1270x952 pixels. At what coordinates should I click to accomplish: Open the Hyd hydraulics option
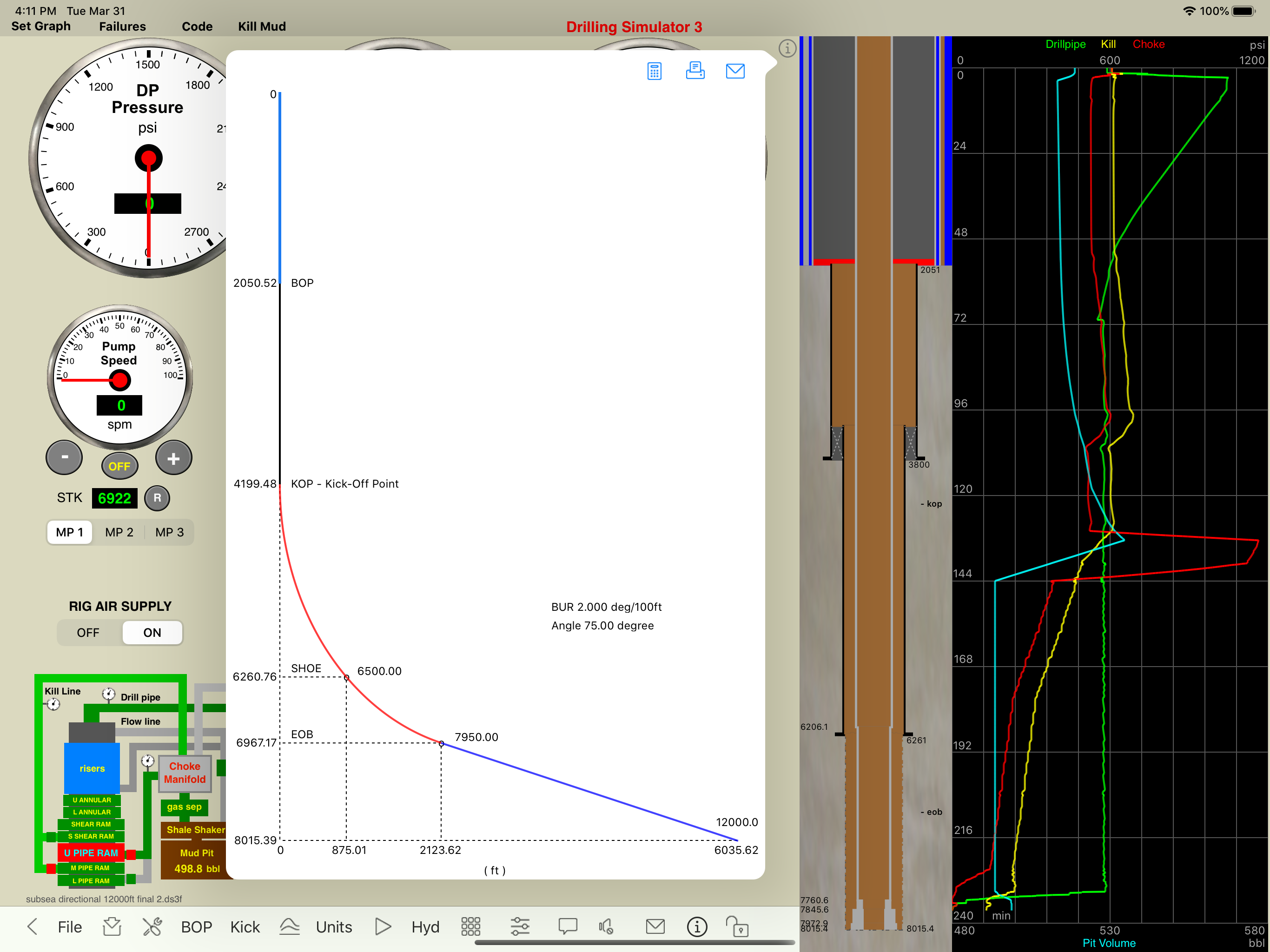click(x=425, y=927)
